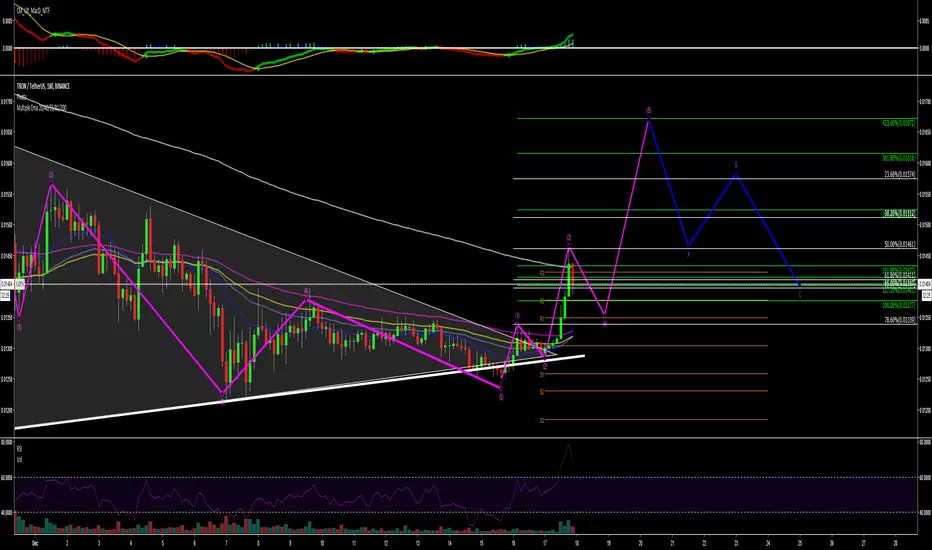The width and height of the screenshot is (932, 550).
Task: Select the R3 pivot label
Action: pyautogui.click(x=542, y=272)
